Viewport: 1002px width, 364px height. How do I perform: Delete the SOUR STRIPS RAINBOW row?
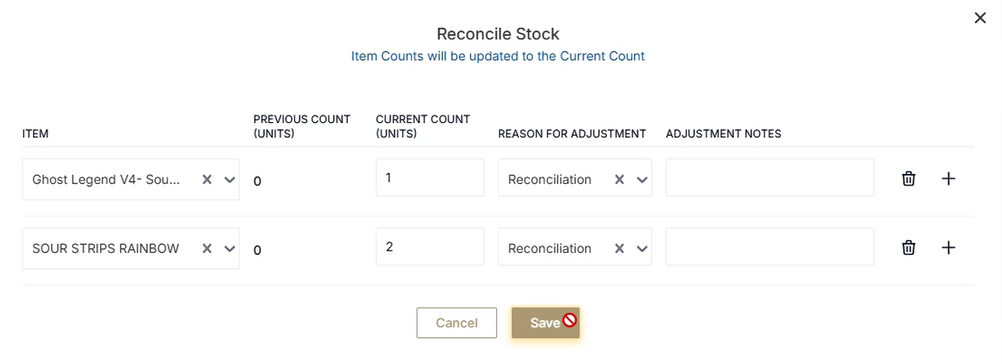[x=908, y=248]
